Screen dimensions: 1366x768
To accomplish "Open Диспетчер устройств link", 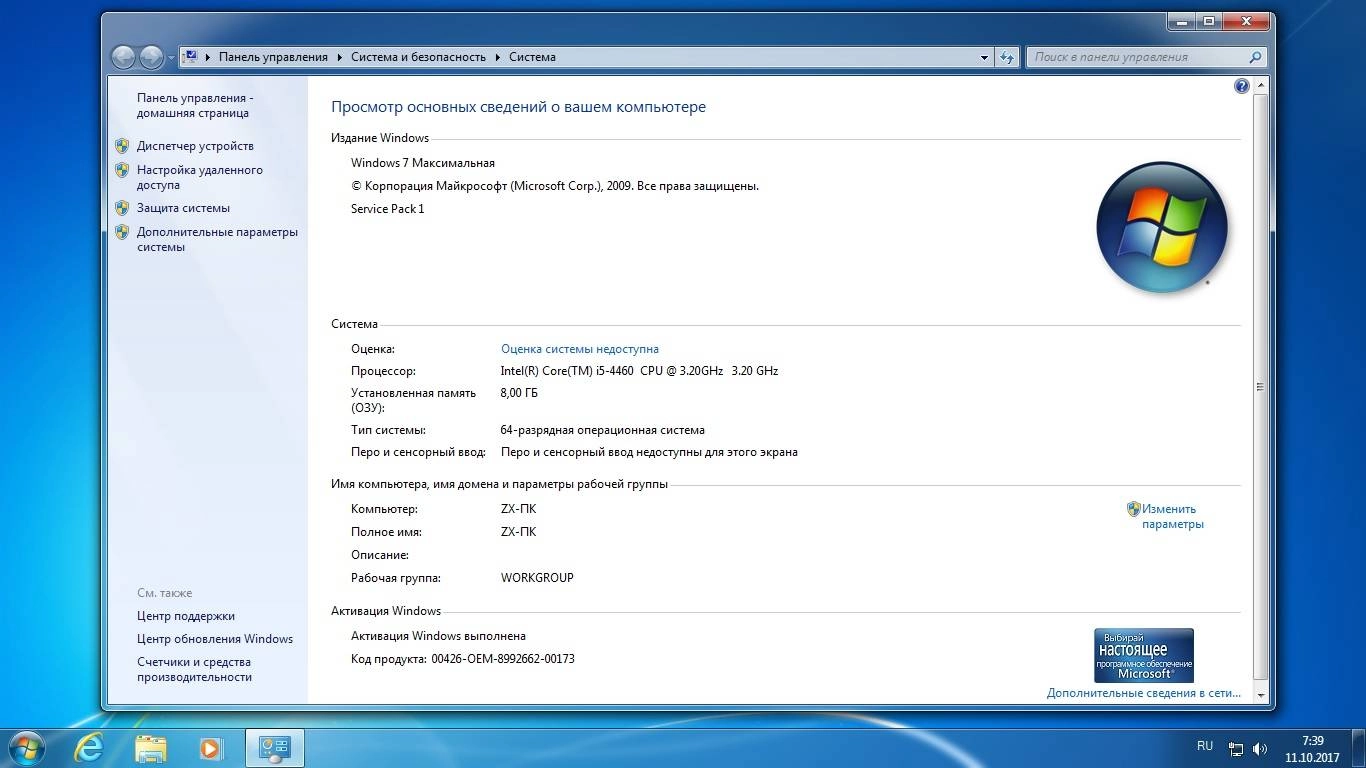I will (x=195, y=146).
